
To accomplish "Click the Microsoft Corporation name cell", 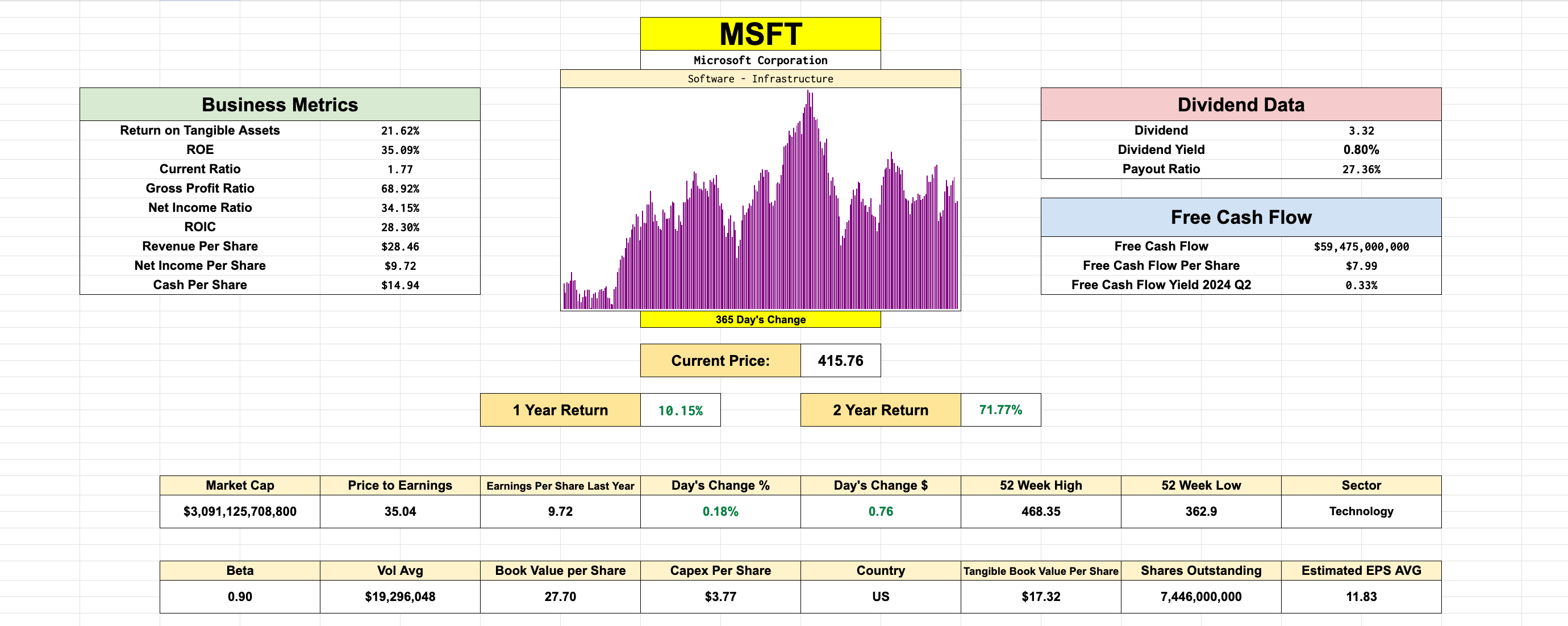I will [x=760, y=60].
